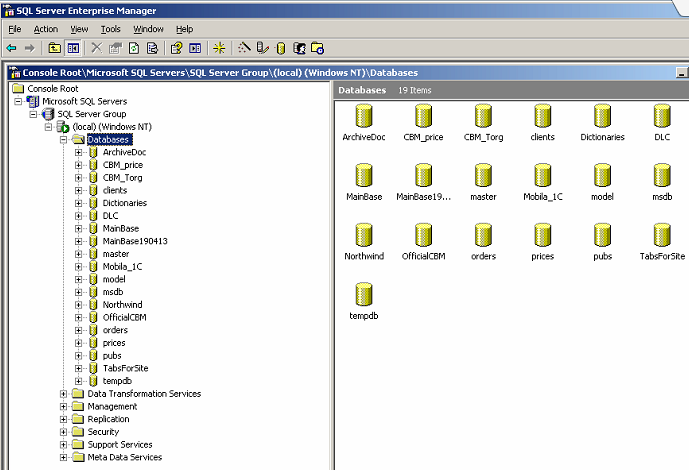Click the New Job toolbar icon

(317, 48)
